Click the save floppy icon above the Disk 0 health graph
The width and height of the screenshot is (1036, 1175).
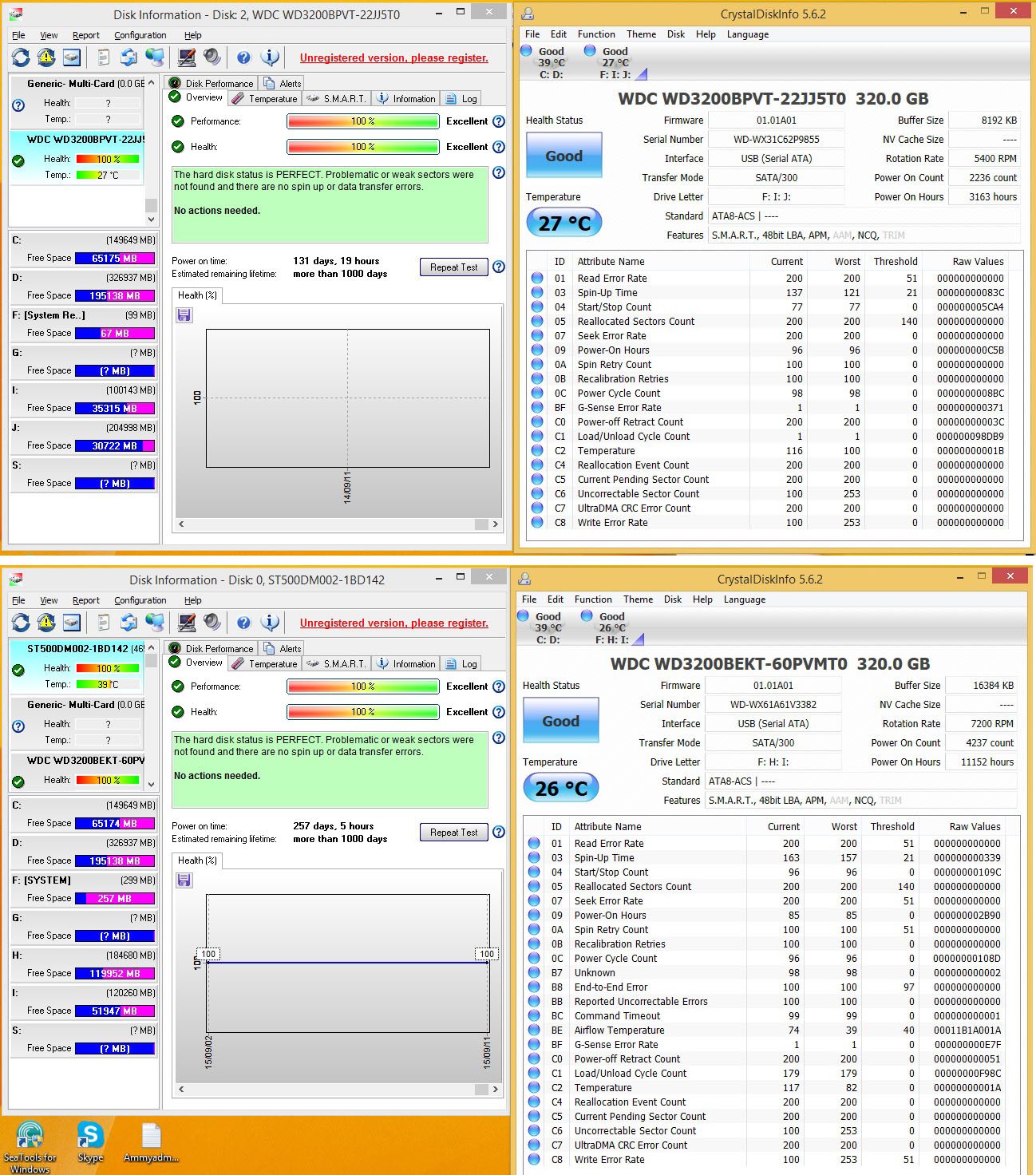point(184,880)
